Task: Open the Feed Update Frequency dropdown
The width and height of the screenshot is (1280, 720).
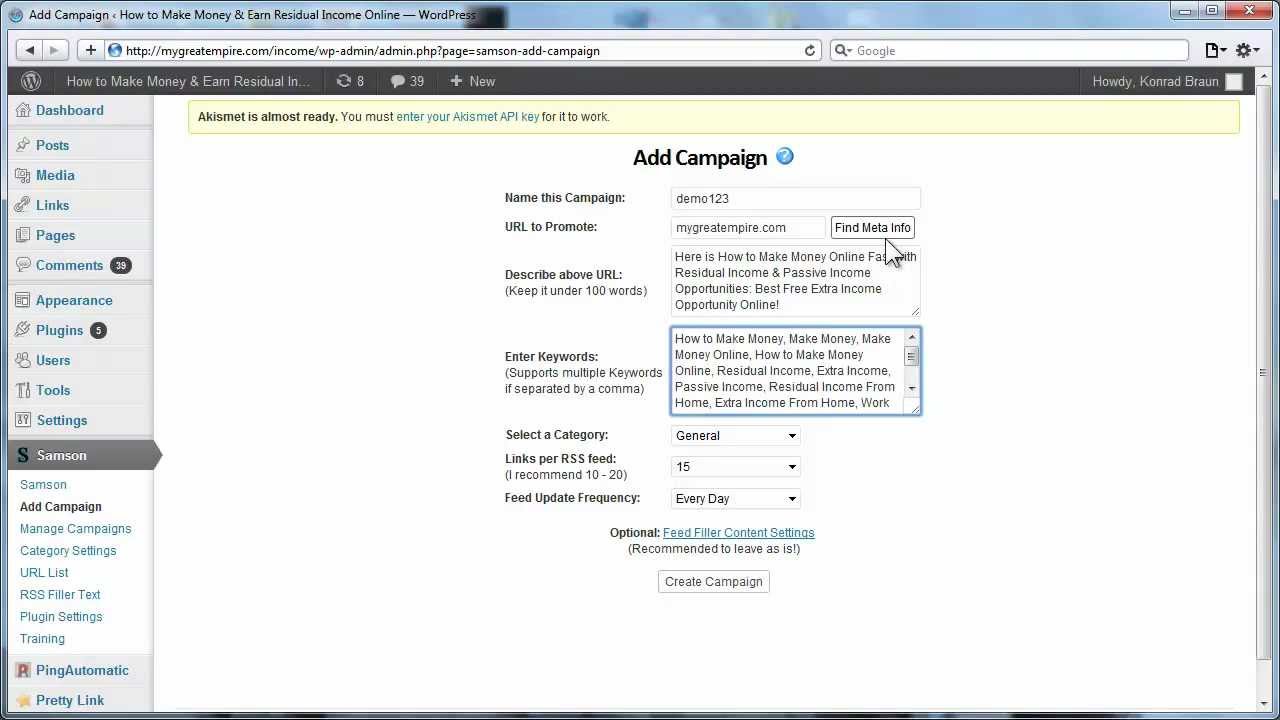Action: (735, 498)
